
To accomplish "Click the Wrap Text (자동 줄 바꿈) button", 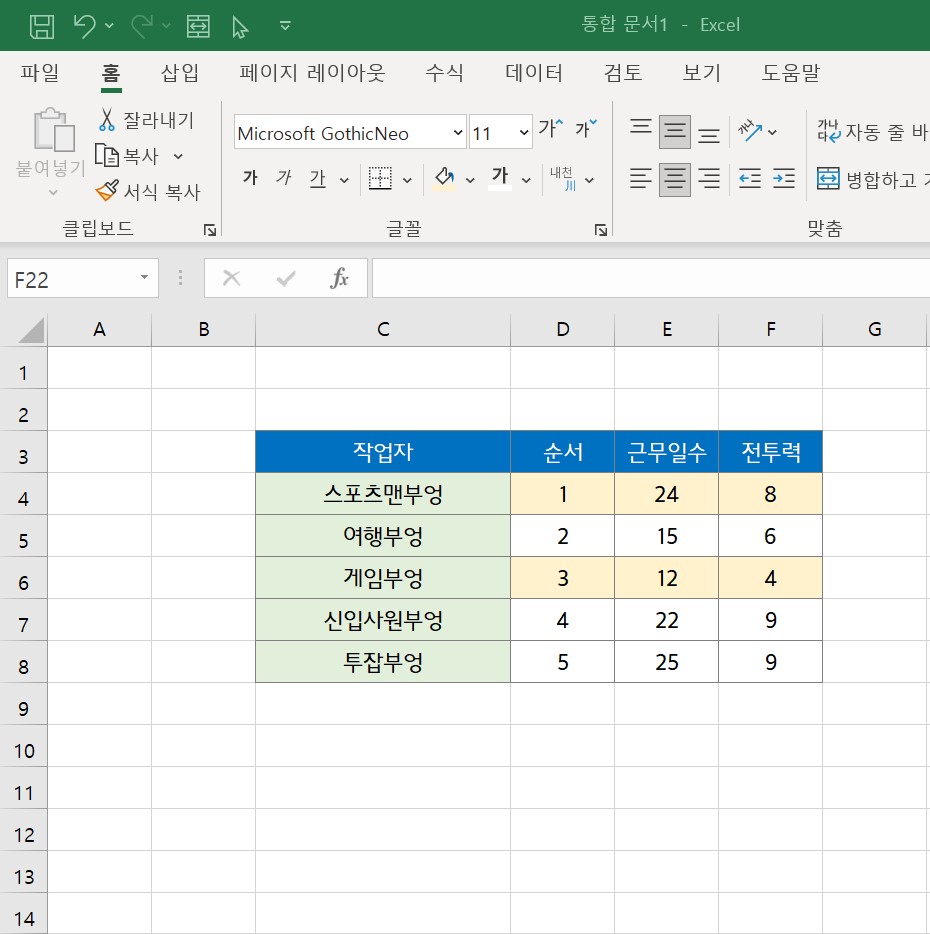I will pos(872,132).
